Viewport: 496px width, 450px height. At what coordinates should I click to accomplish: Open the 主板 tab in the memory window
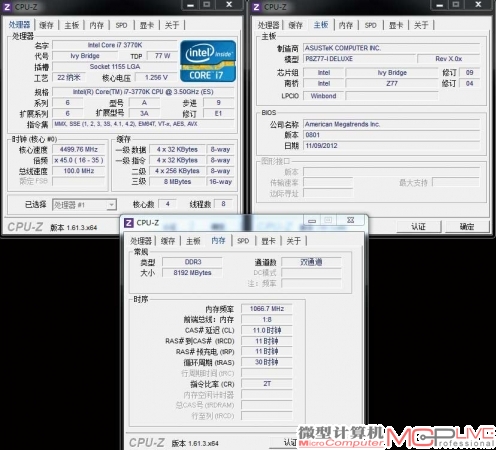tap(193, 241)
